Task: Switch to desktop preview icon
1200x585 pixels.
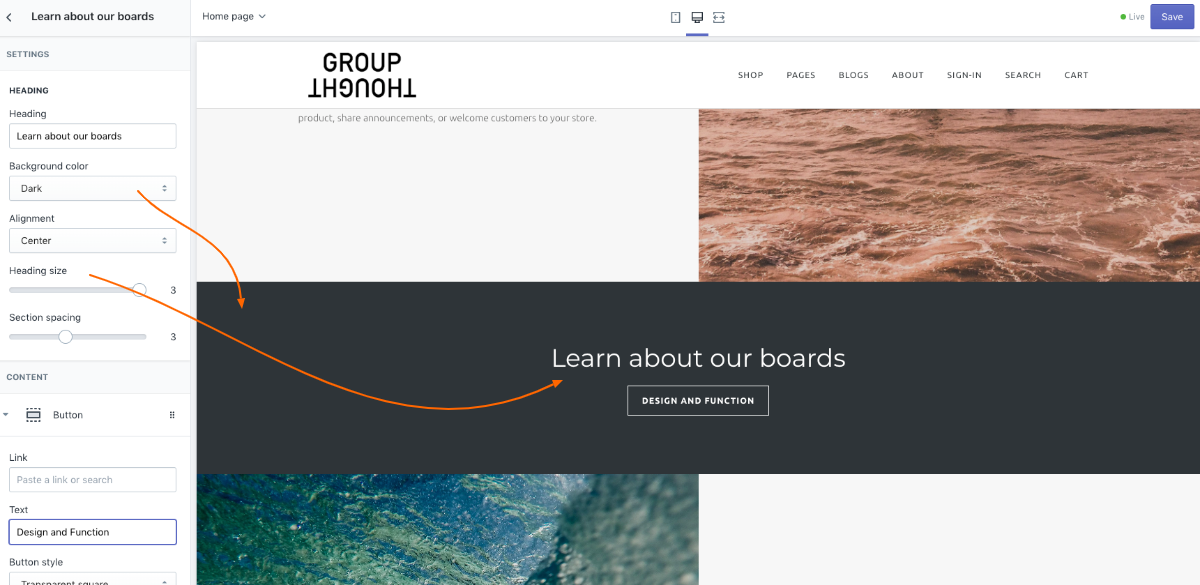Action: (x=697, y=17)
